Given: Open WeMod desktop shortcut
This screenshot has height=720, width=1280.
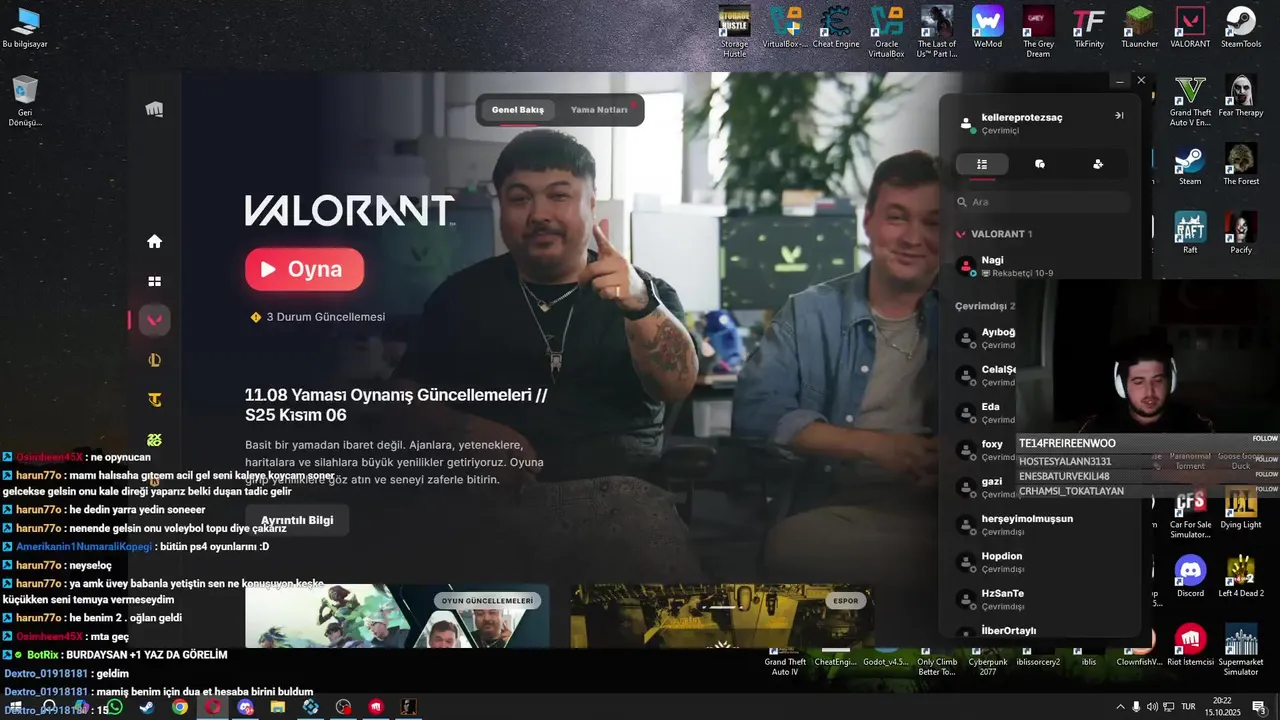Looking at the screenshot, I should click(x=988, y=28).
